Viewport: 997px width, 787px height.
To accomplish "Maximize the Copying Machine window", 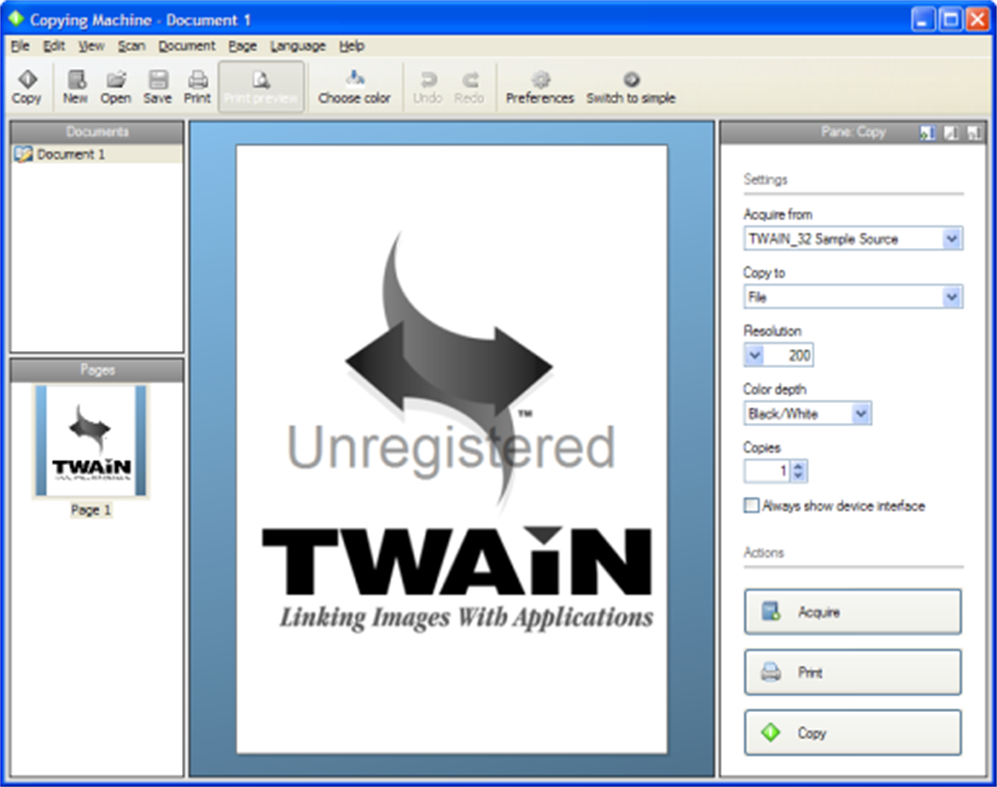I will coord(950,19).
